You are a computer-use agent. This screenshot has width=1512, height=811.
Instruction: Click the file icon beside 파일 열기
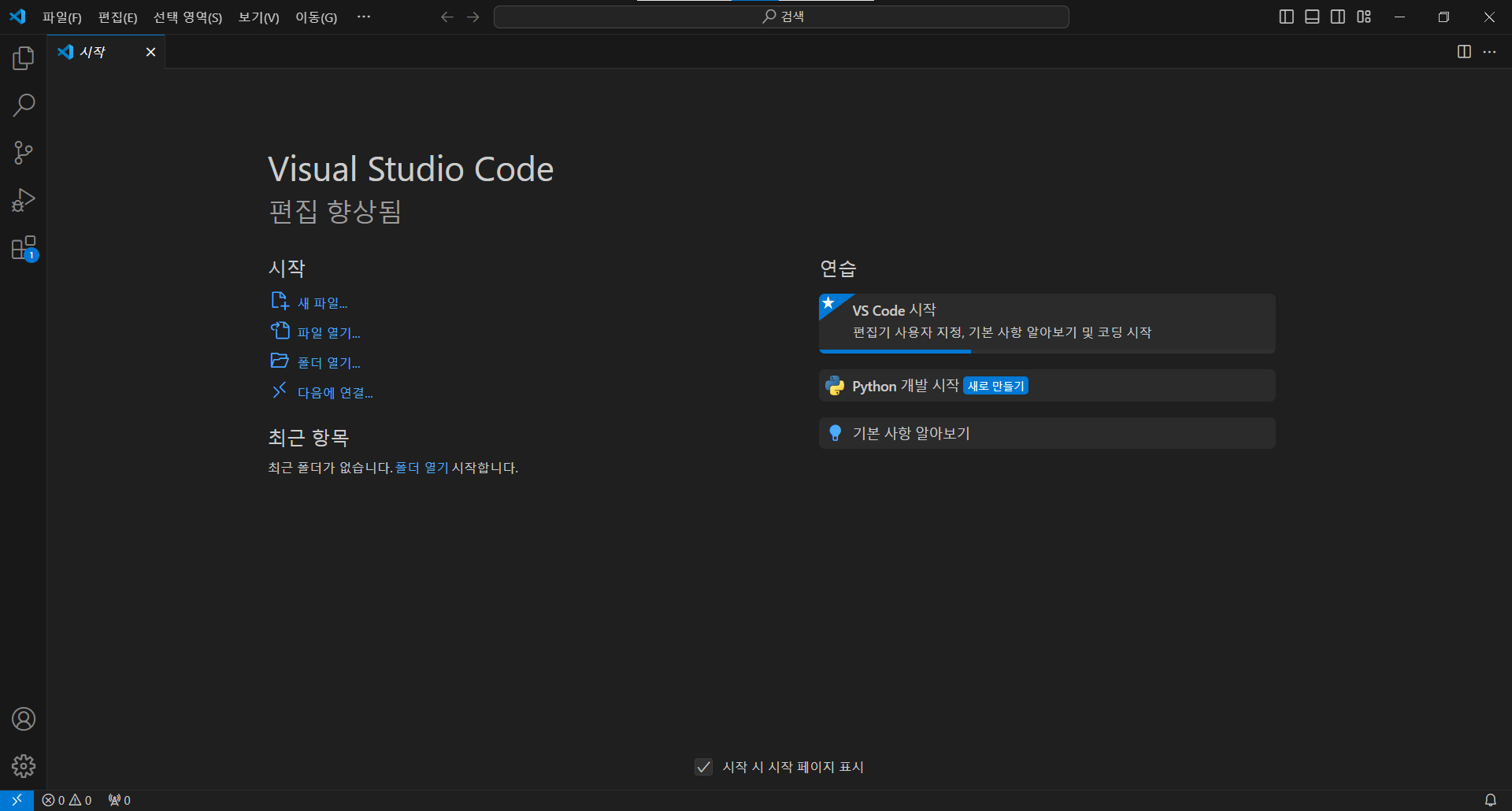pyautogui.click(x=280, y=331)
